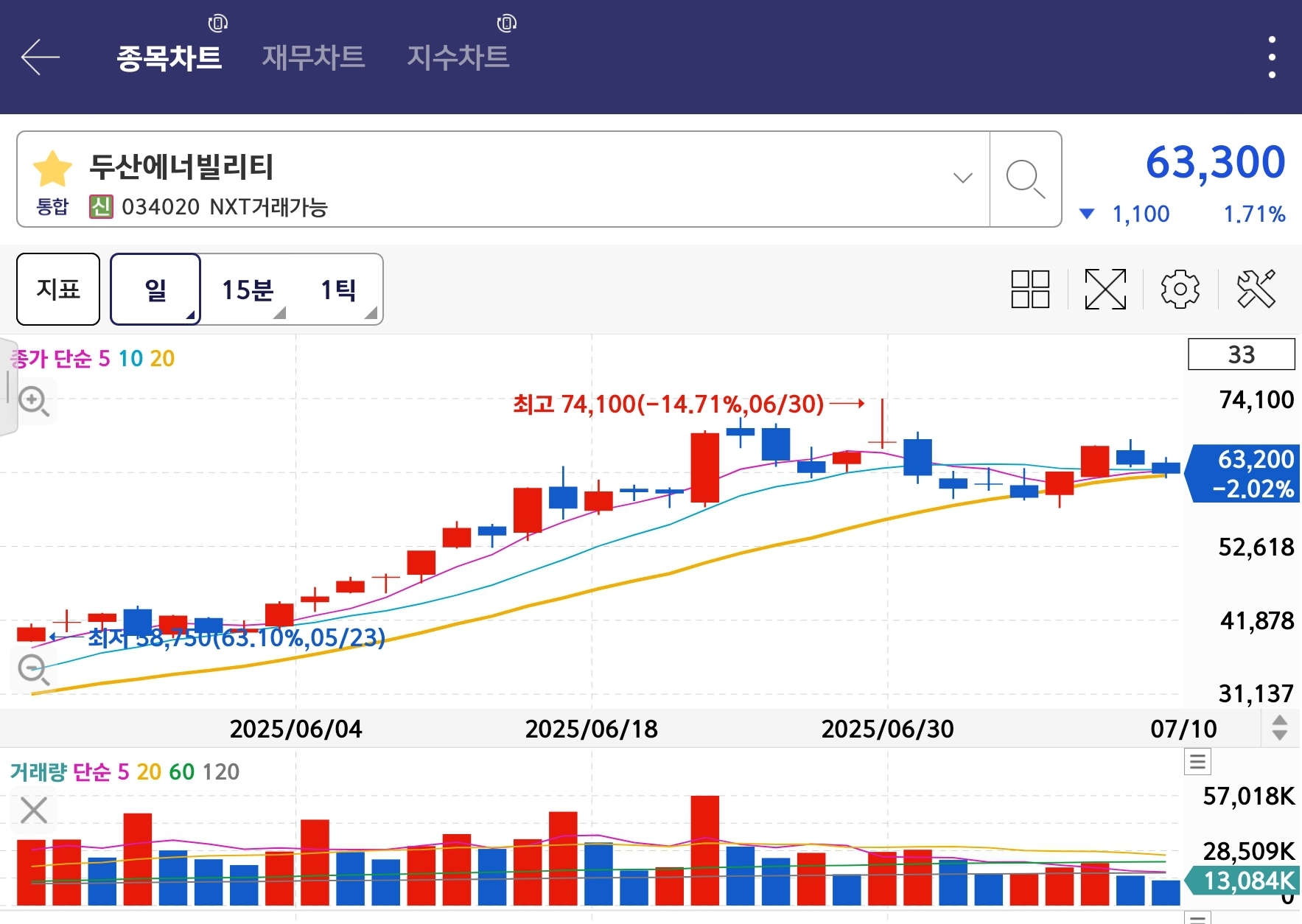
Task: Open the left side panel handle
Action: pyautogui.click(x=8, y=387)
